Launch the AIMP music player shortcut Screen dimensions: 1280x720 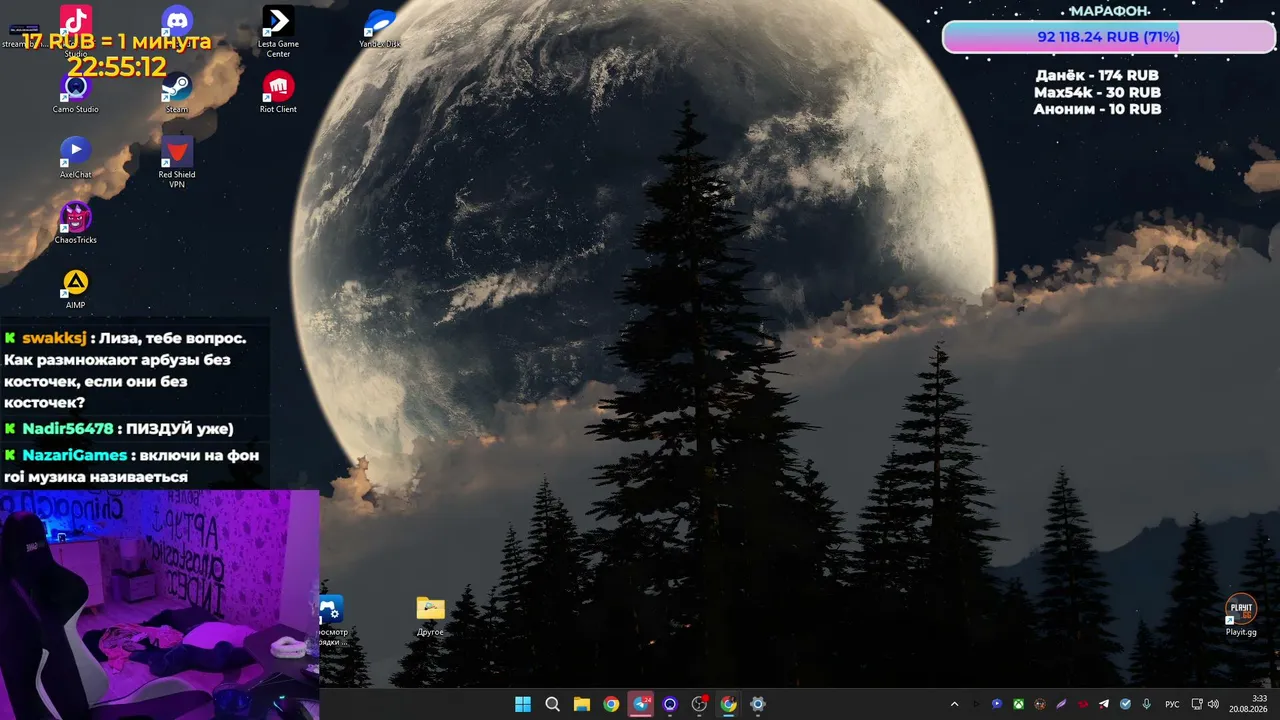coord(76,289)
